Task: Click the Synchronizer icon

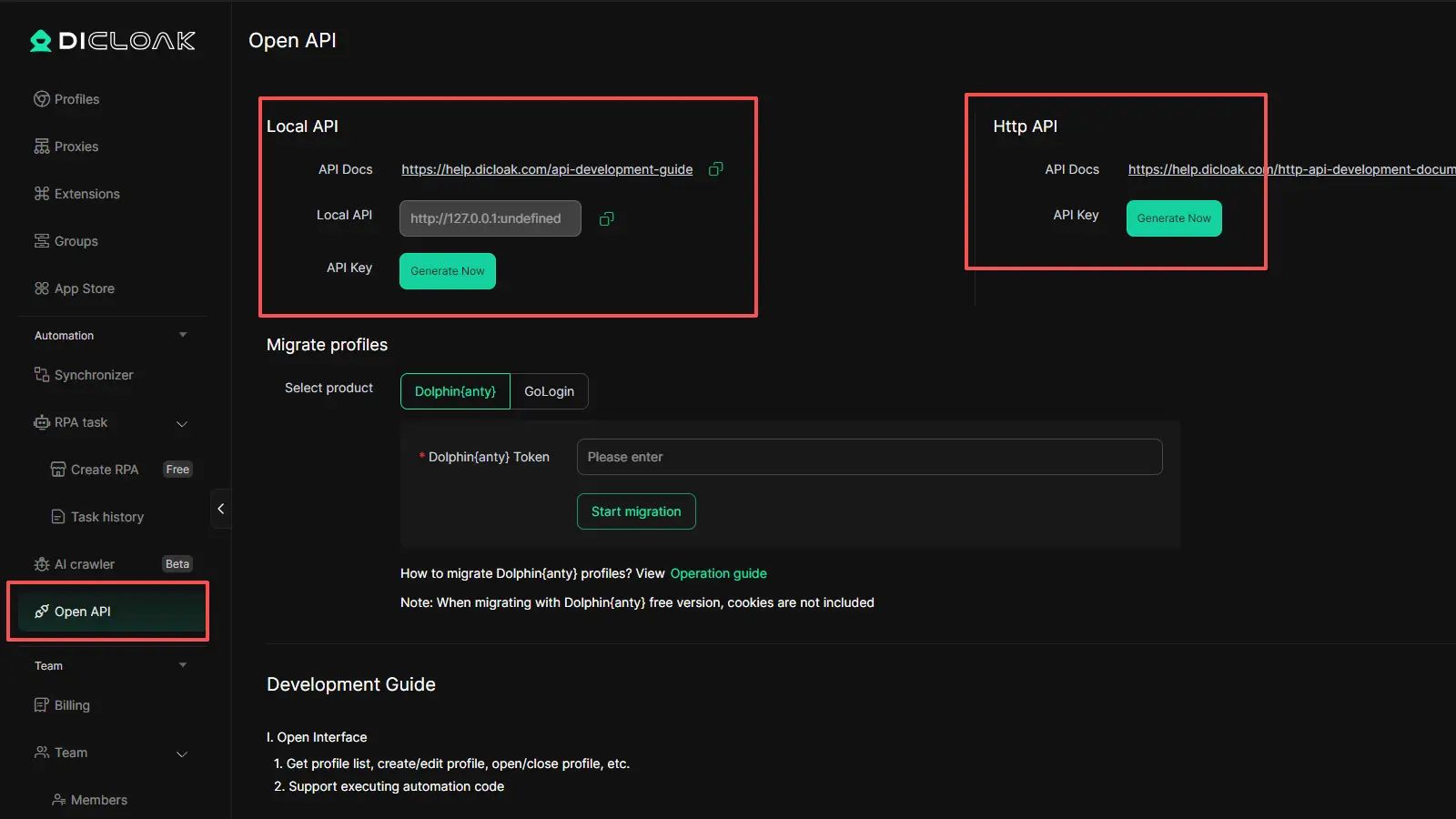Action: click(42, 375)
